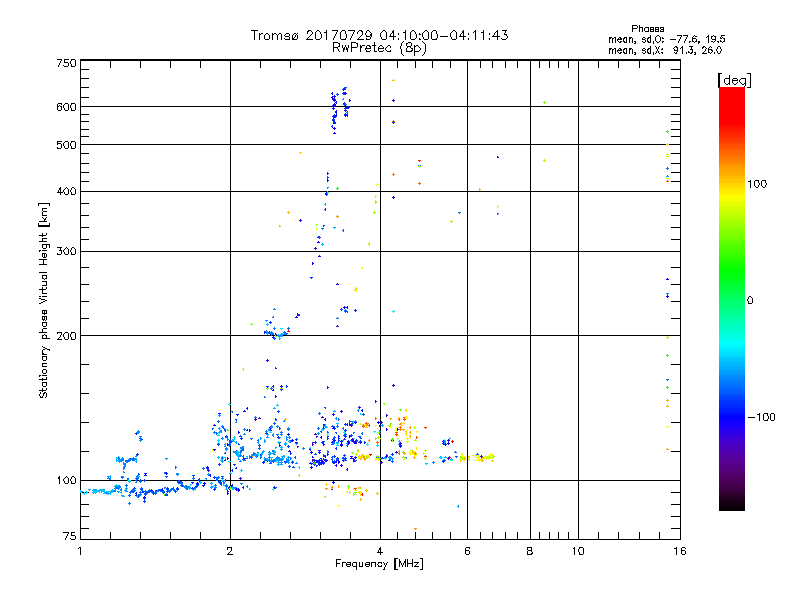Image resolution: width=800 pixels, height=600 pixels.
Task: Click the 'mean, sd,X: 91.3, 26.0' text
Action: [x=665, y=50]
